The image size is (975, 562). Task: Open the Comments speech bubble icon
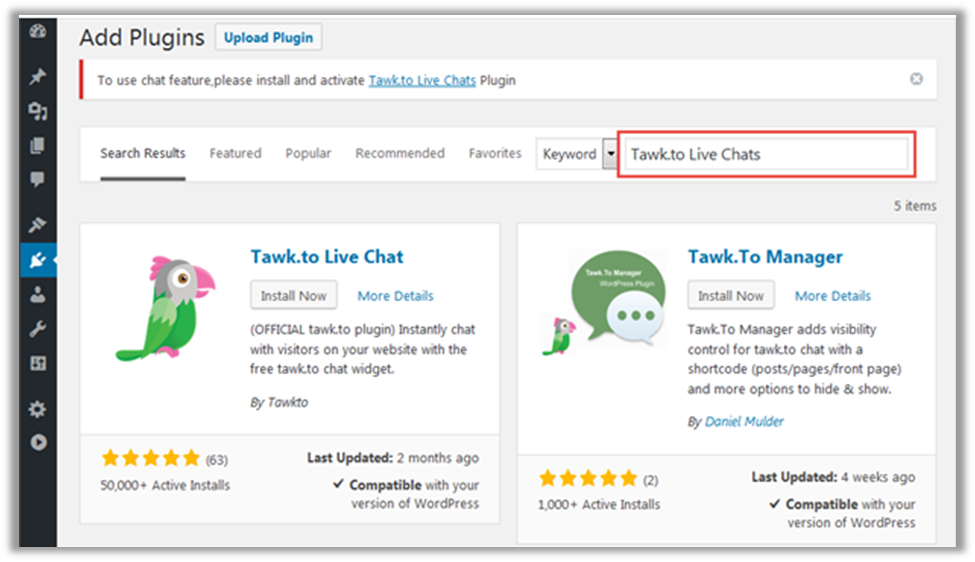click(38, 180)
